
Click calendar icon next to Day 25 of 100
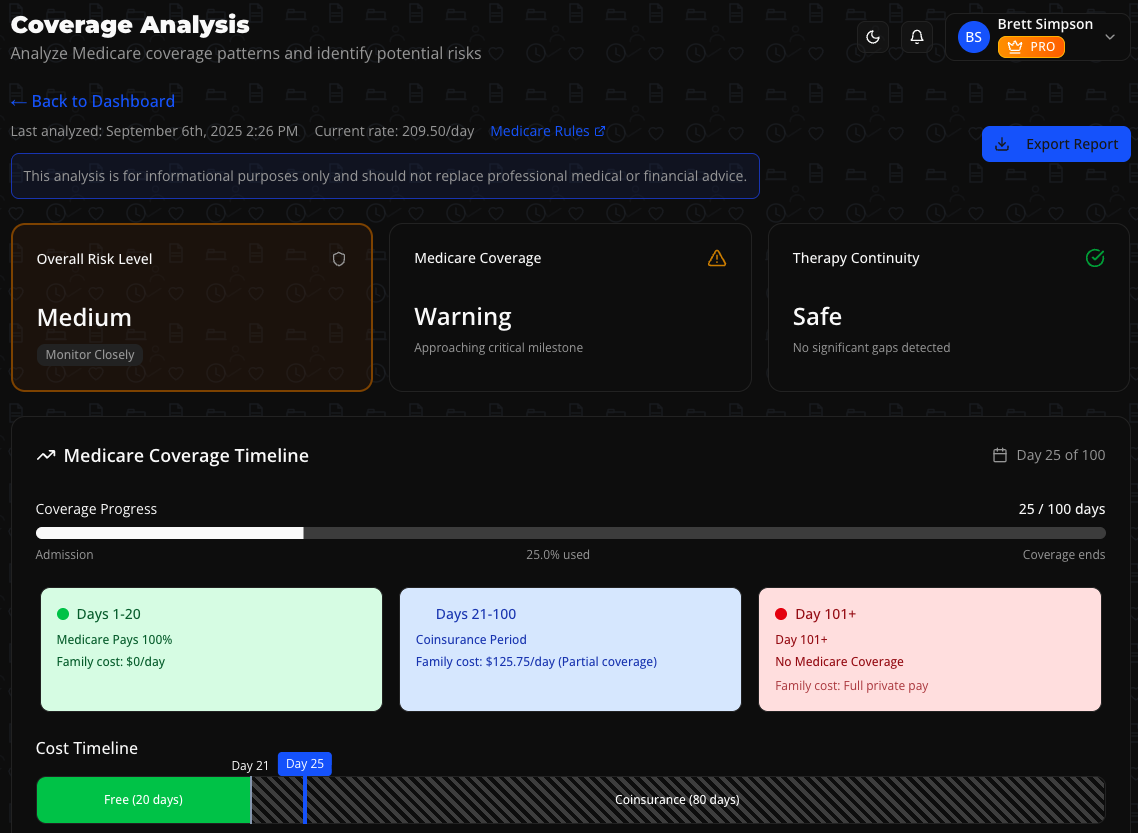point(999,456)
